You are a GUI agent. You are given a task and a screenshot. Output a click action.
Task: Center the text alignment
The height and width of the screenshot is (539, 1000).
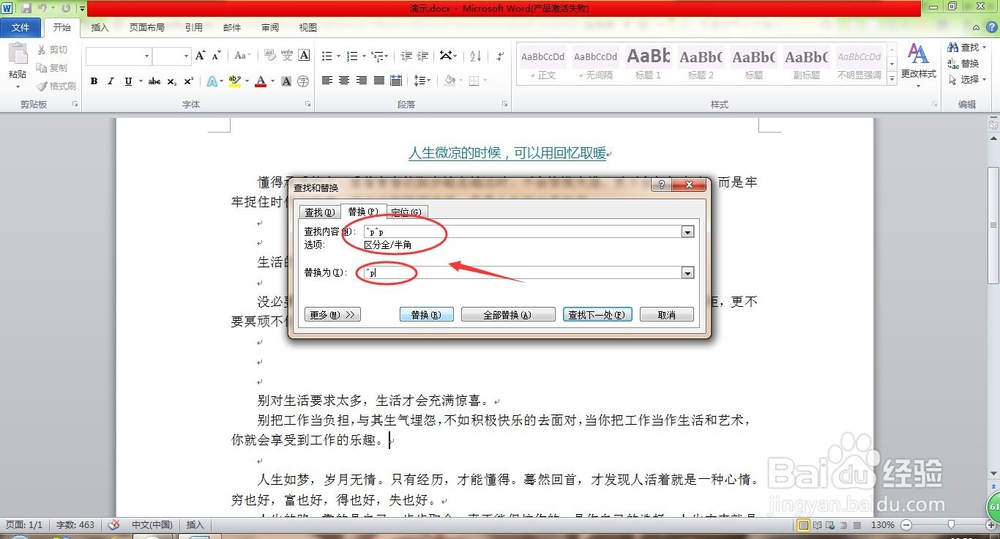click(x=344, y=80)
